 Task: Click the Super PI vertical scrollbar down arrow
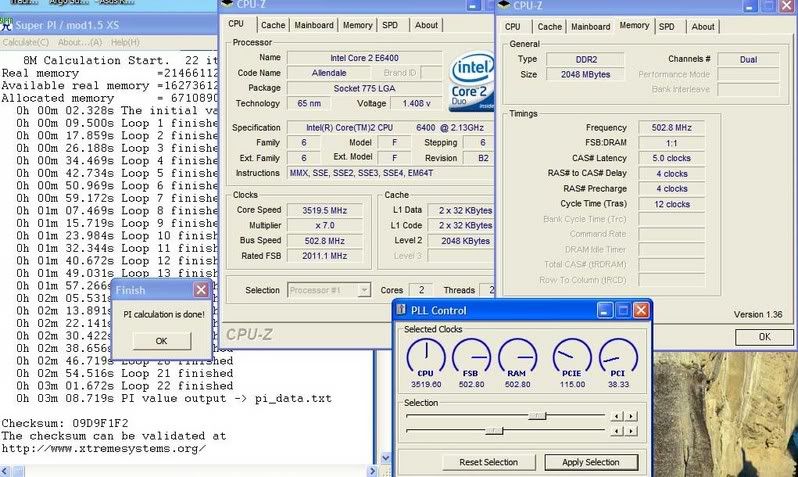click(x=386, y=458)
